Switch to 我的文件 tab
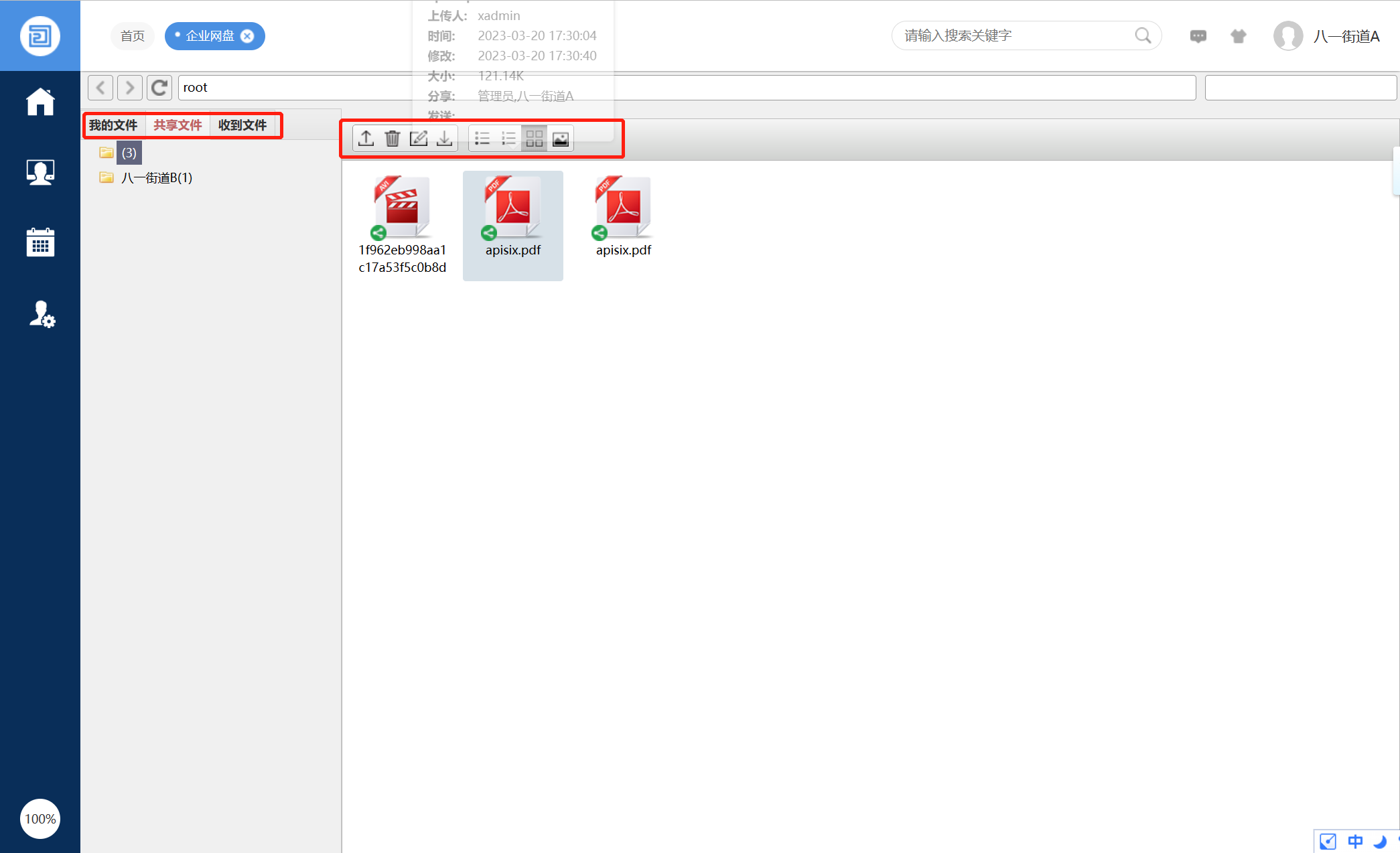 tap(113, 125)
